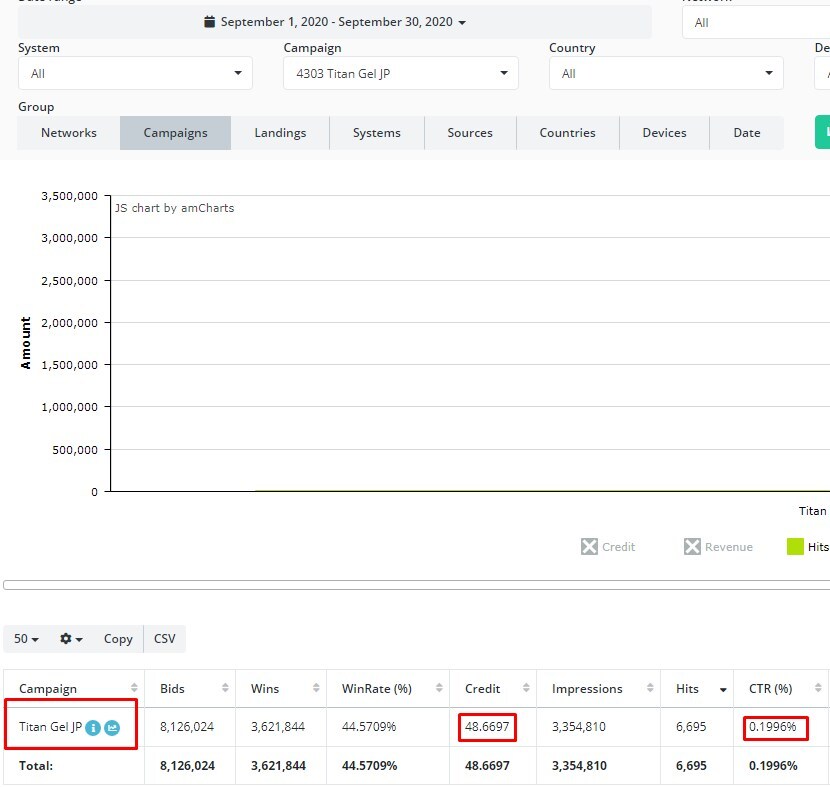Toggle the Credit series in chart legend
The width and height of the screenshot is (830, 787).
click(x=608, y=547)
